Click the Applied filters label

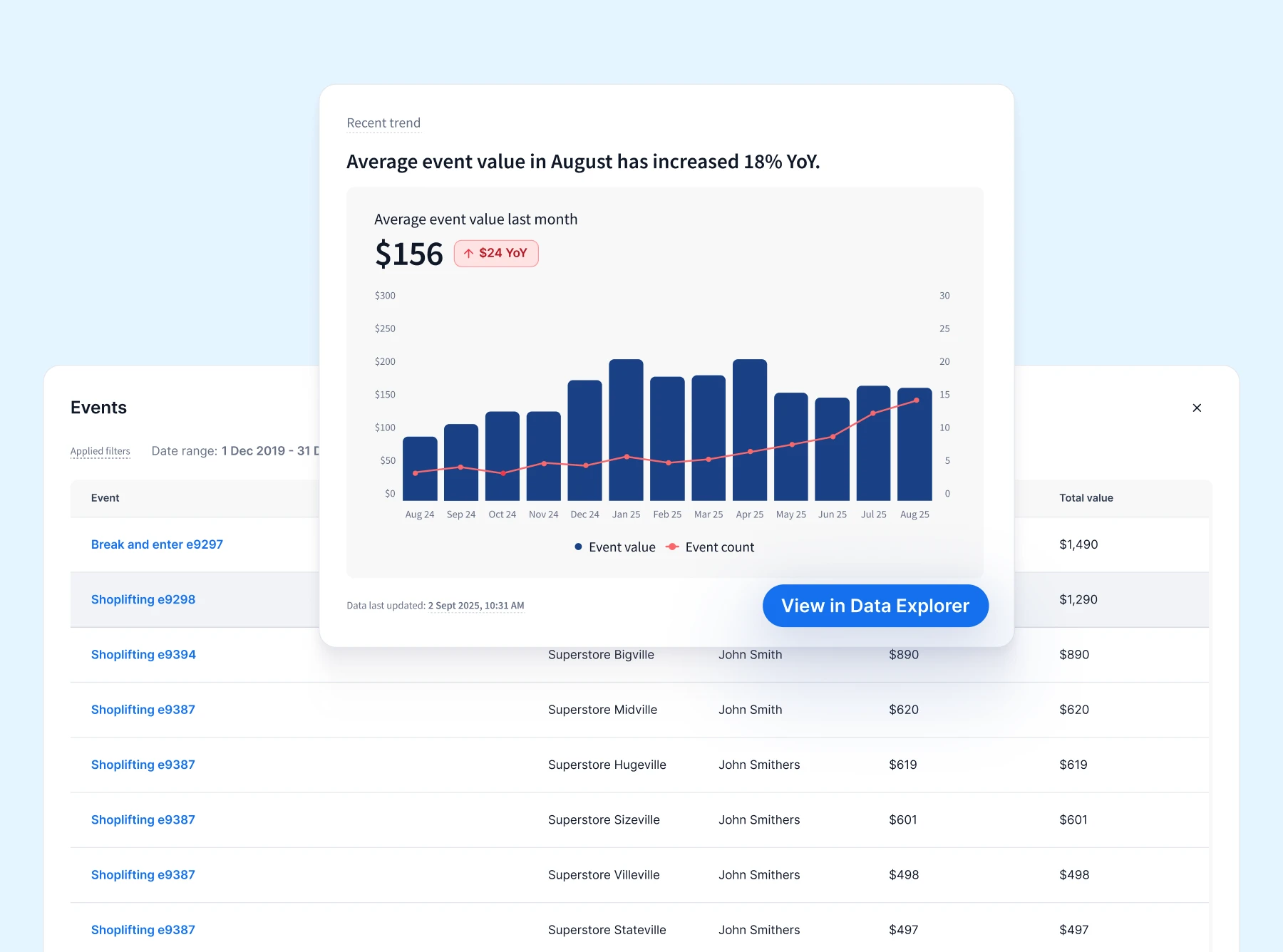[x=100, y=451]
